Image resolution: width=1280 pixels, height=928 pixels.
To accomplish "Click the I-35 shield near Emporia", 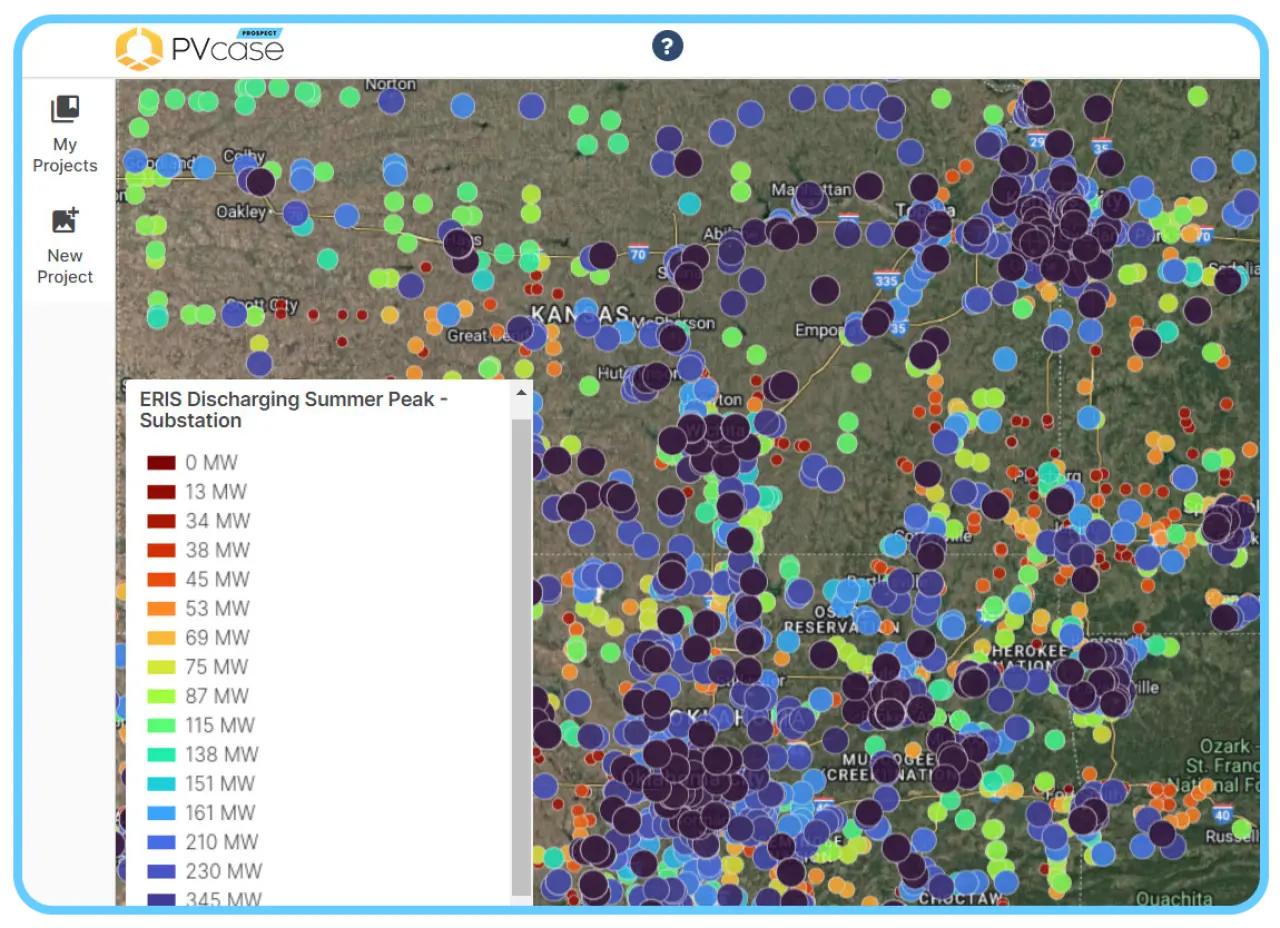I will pos(898,327).
